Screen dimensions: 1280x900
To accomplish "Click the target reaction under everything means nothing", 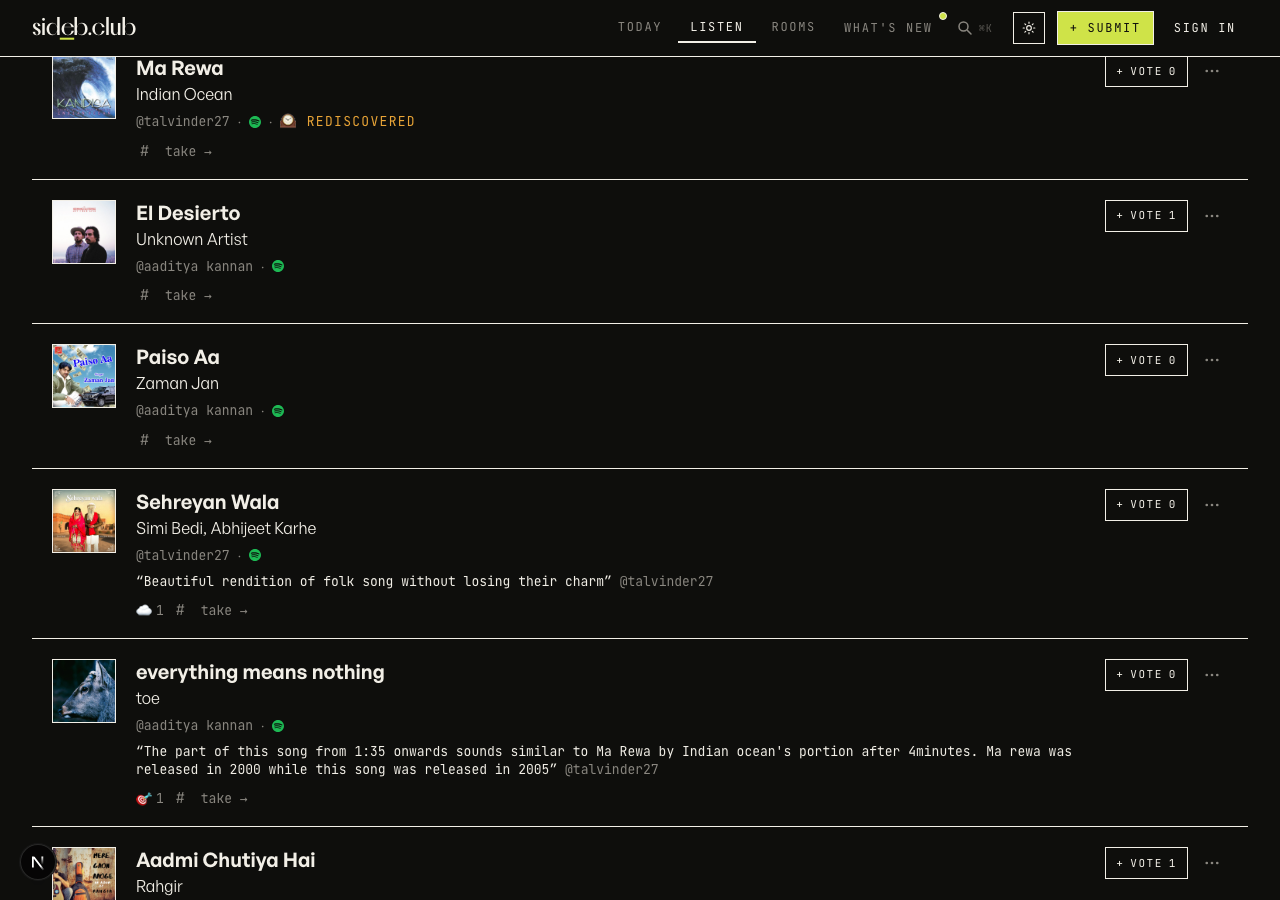I will 149,798.
